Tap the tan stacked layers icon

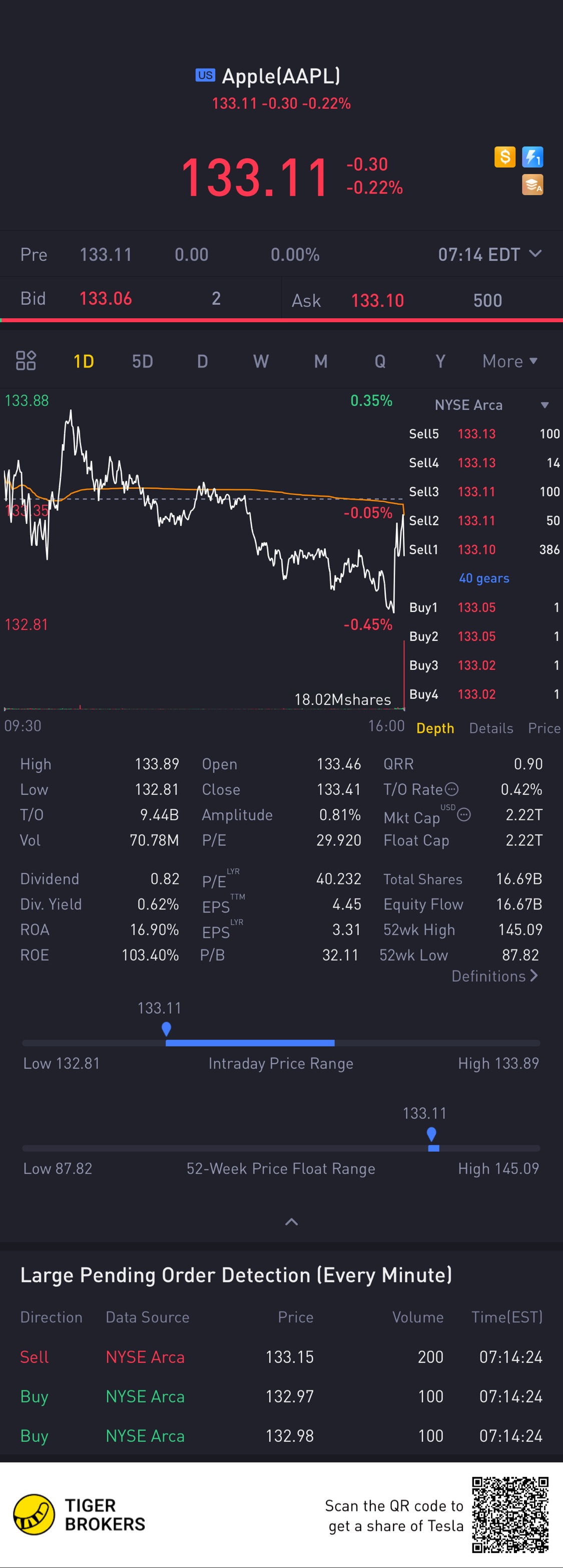pyautogui.click(x=532, y=185)
